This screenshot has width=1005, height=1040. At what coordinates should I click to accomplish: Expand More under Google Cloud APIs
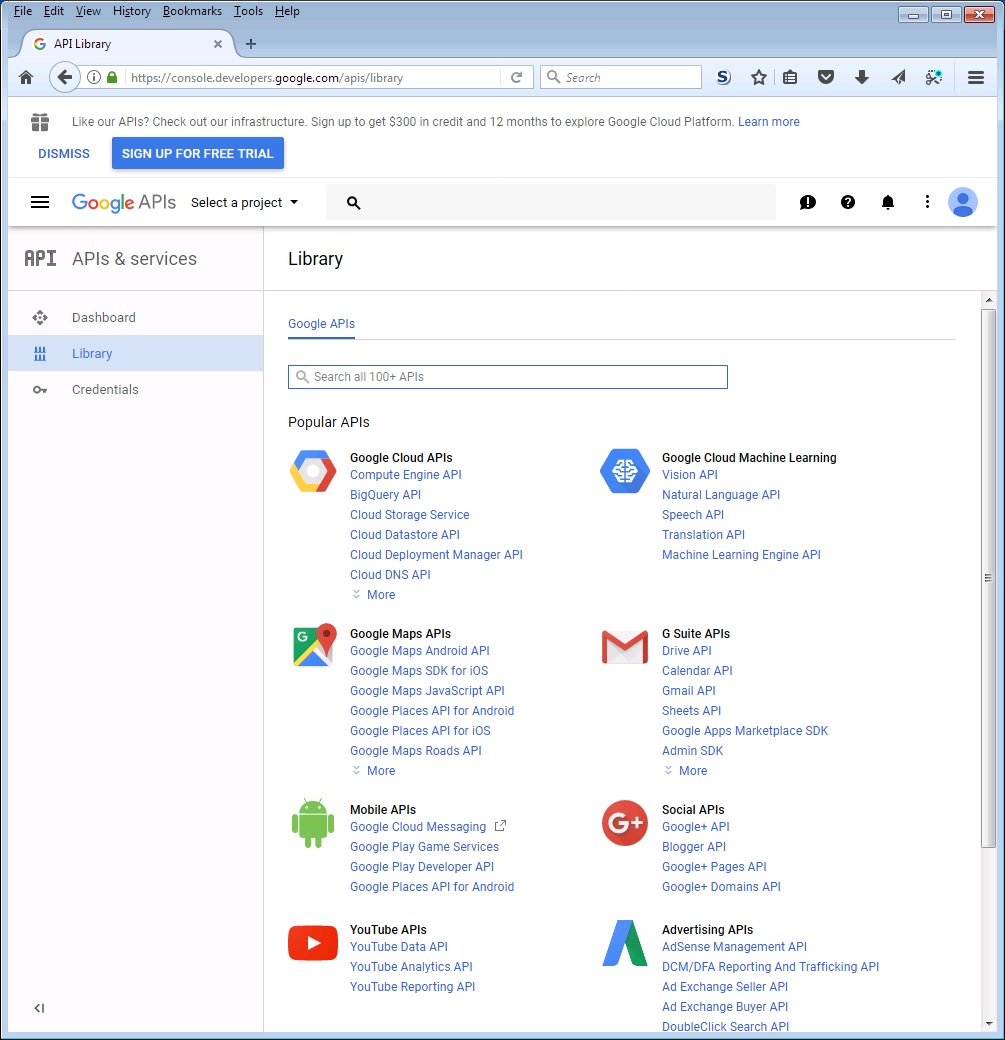[x=373, y=594]
